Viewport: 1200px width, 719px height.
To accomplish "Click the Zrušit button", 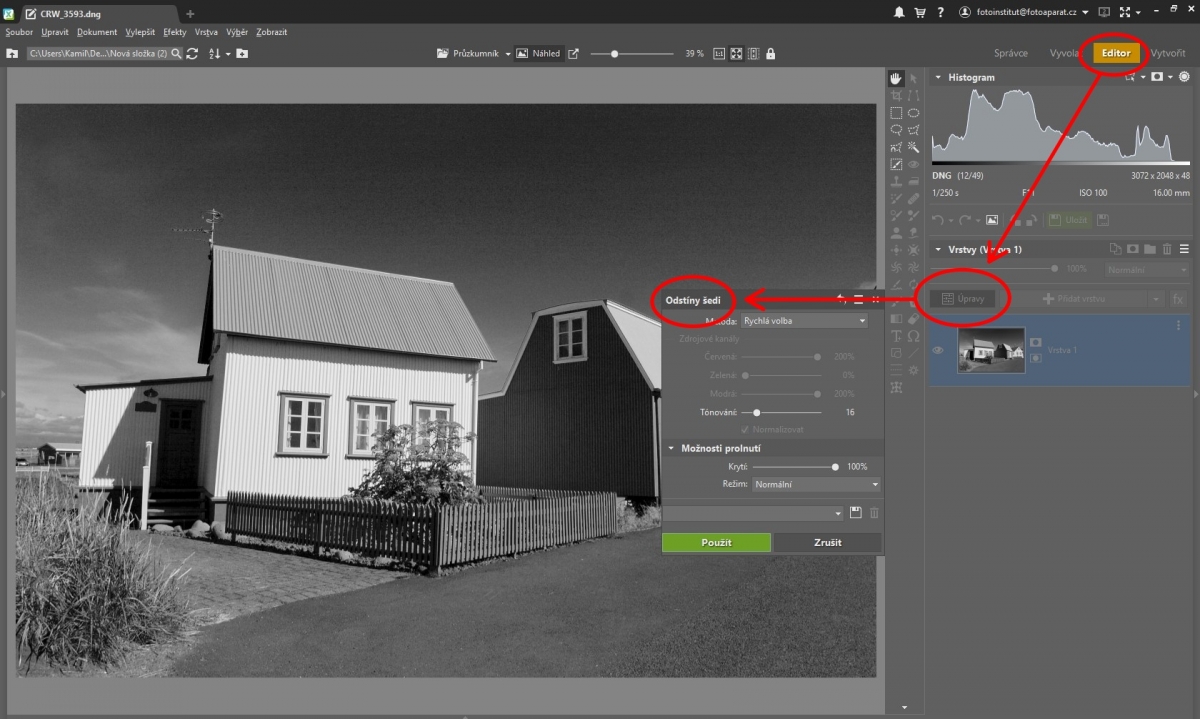I will click(x=827, y=542).
